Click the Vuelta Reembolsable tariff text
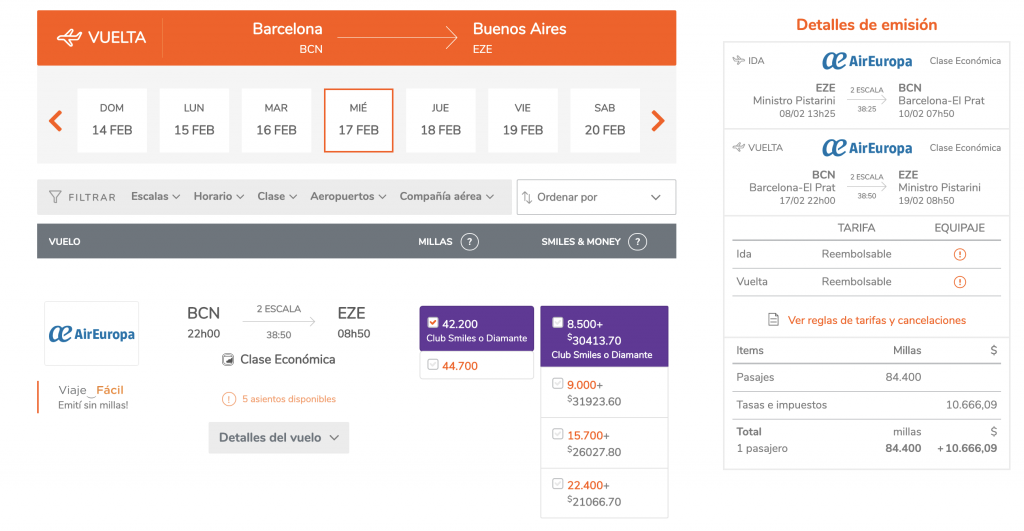The image size is (1024, 531). point(856,282)
